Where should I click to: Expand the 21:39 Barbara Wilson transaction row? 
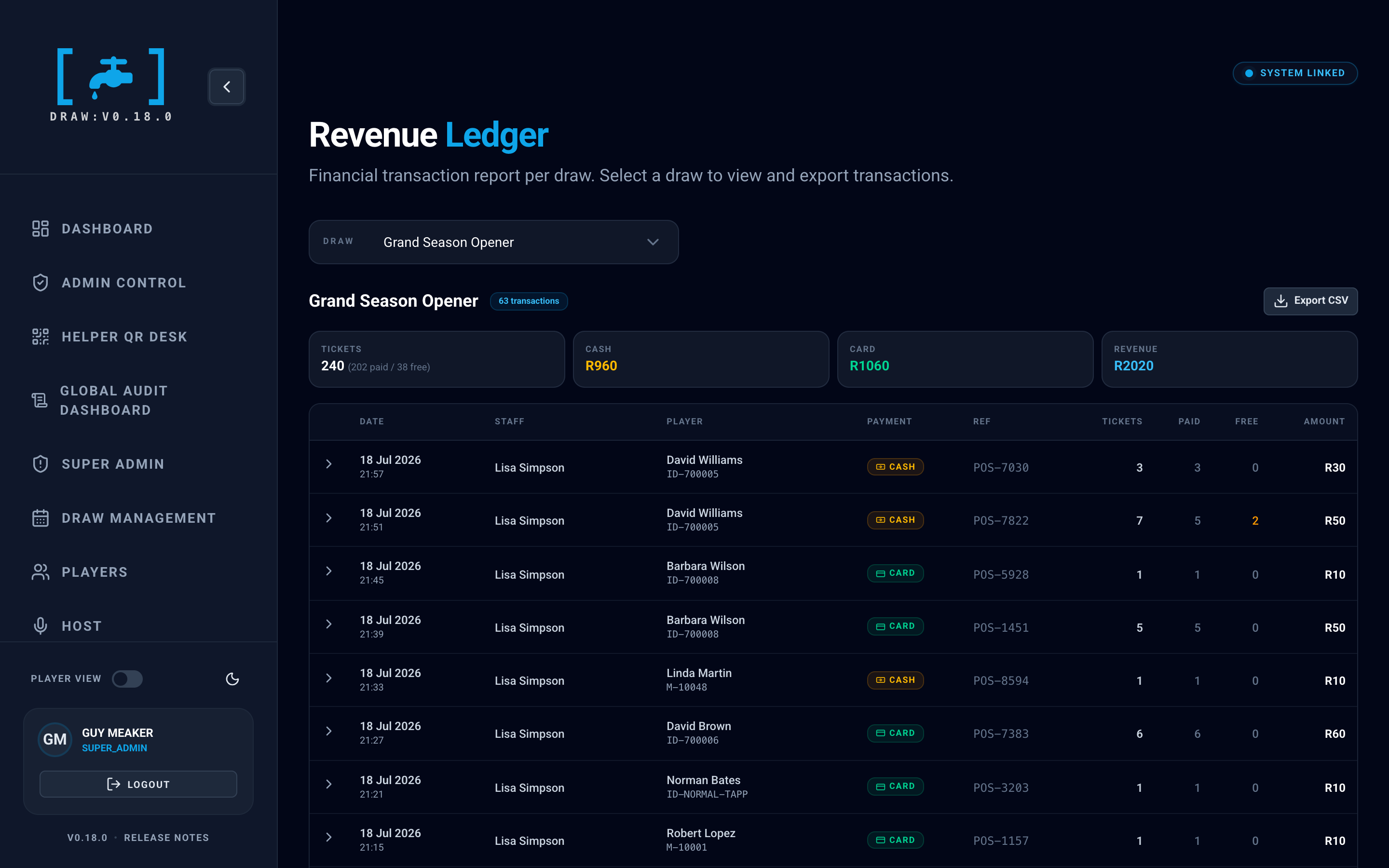point(329,624)
